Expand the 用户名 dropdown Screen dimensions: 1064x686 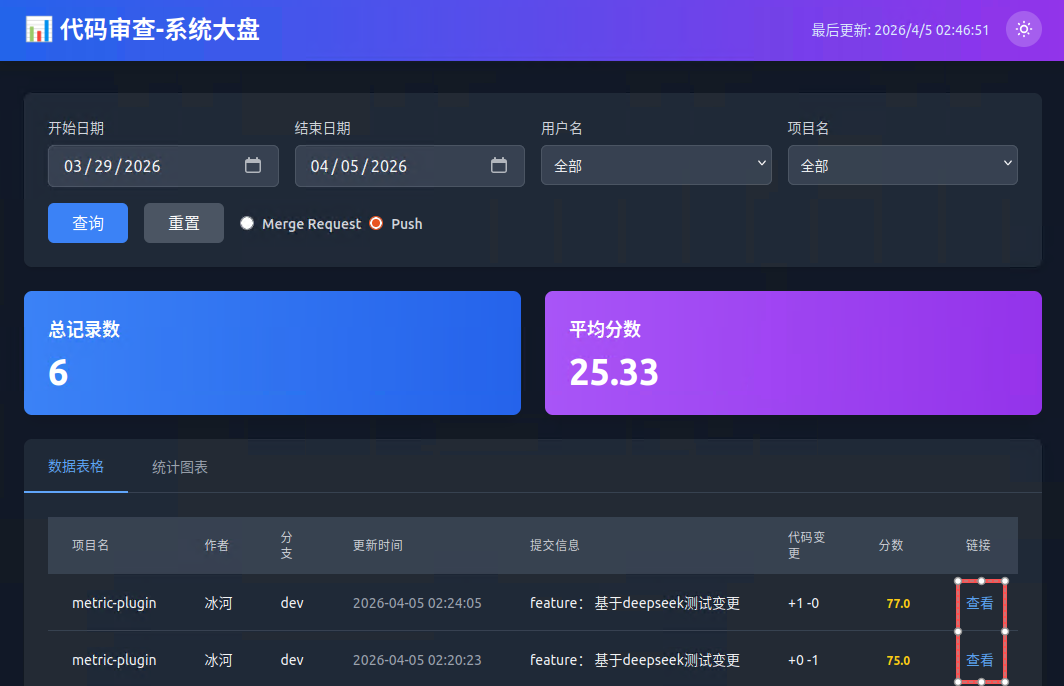click(x=656, y=165)
